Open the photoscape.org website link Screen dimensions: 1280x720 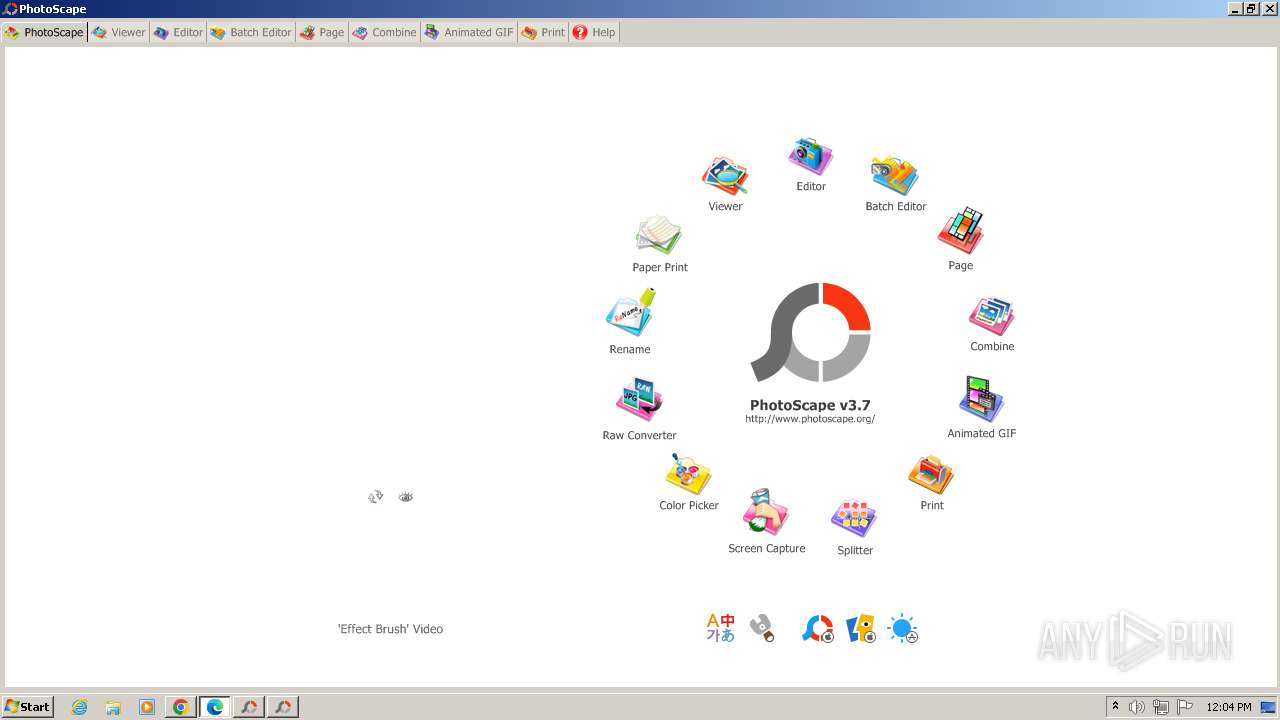810,419
